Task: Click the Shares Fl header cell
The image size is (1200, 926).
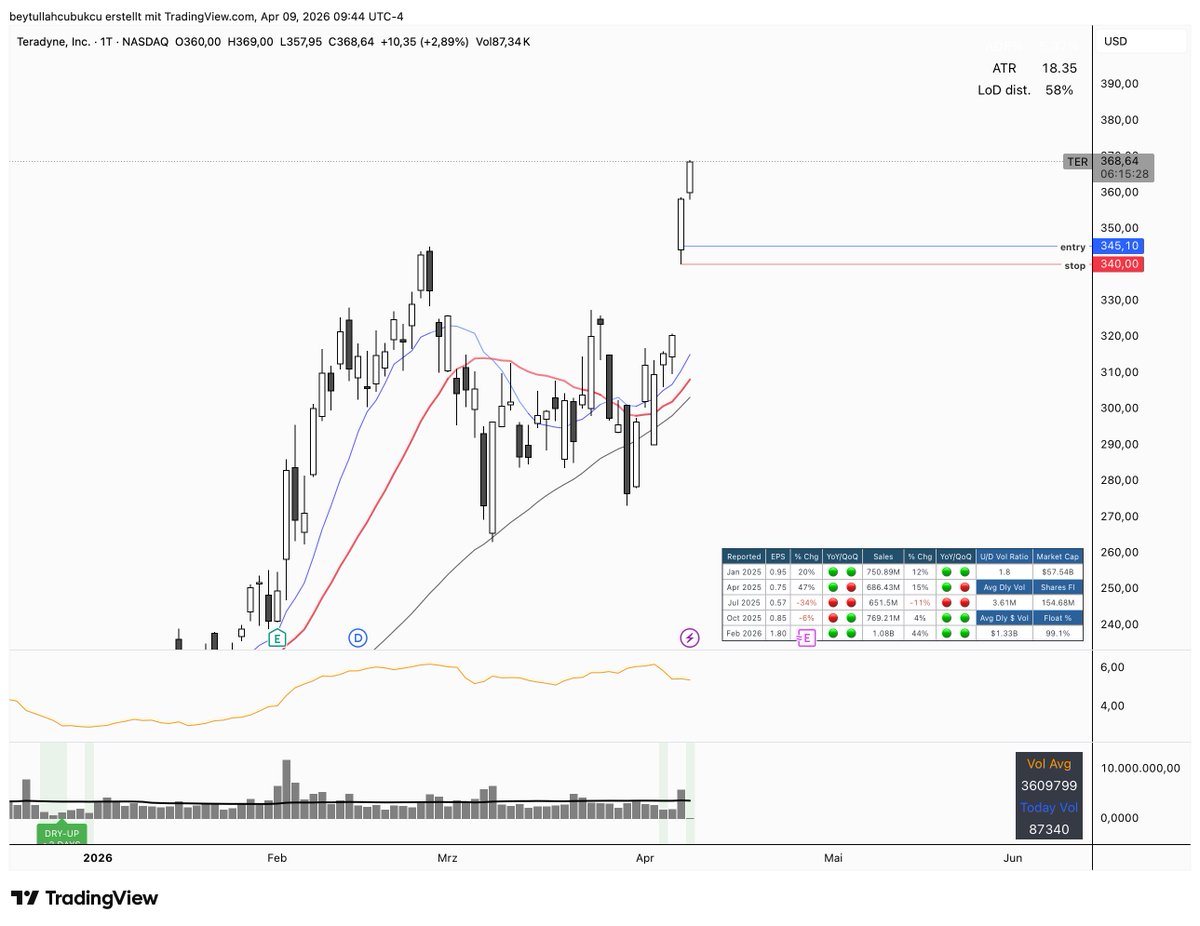Action: [1057, 587]
